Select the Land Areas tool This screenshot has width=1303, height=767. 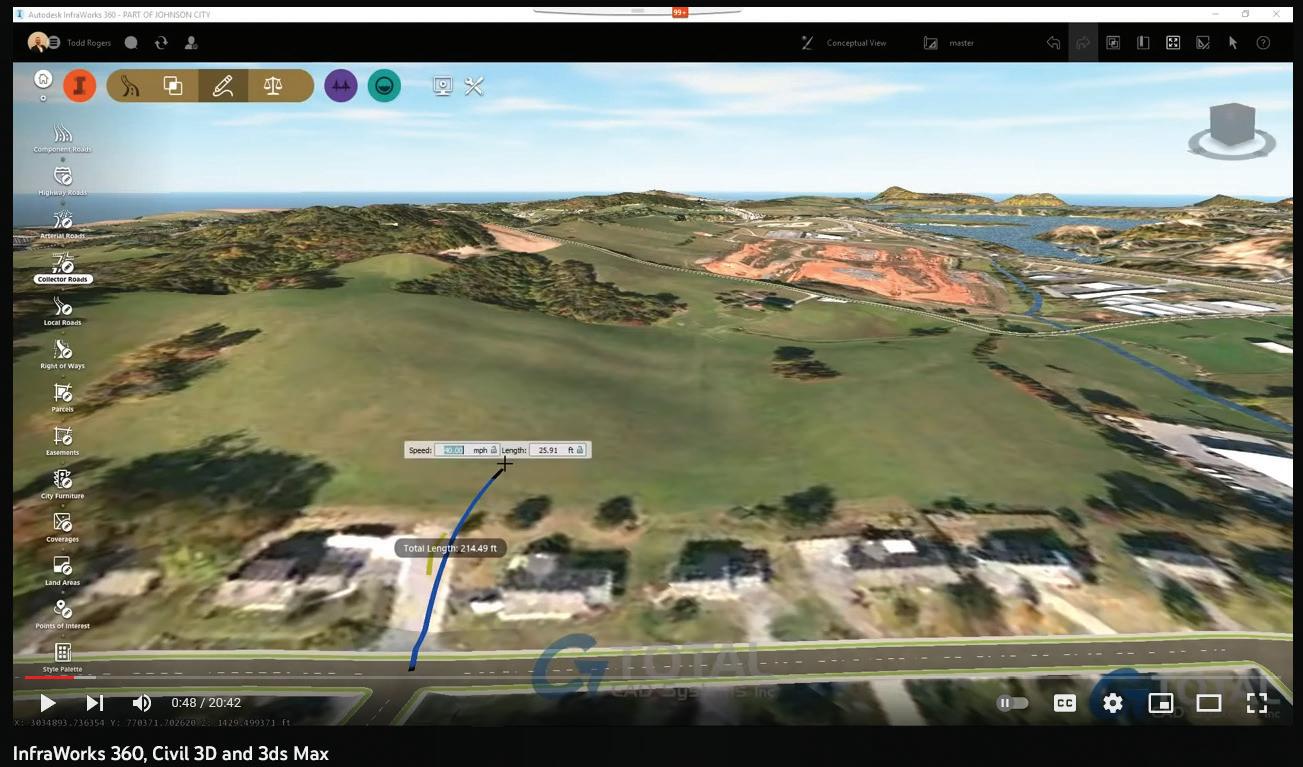(x=63, y=570)
